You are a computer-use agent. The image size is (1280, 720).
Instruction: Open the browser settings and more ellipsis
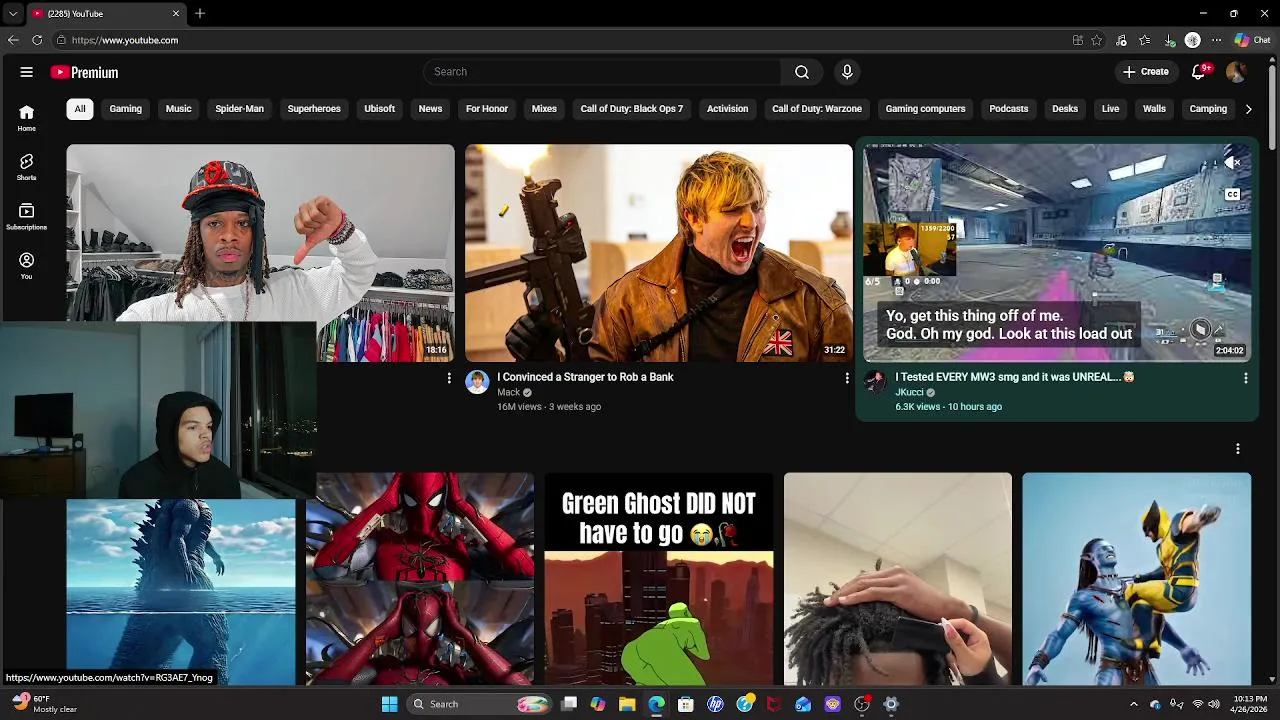tap(1216, 40)
